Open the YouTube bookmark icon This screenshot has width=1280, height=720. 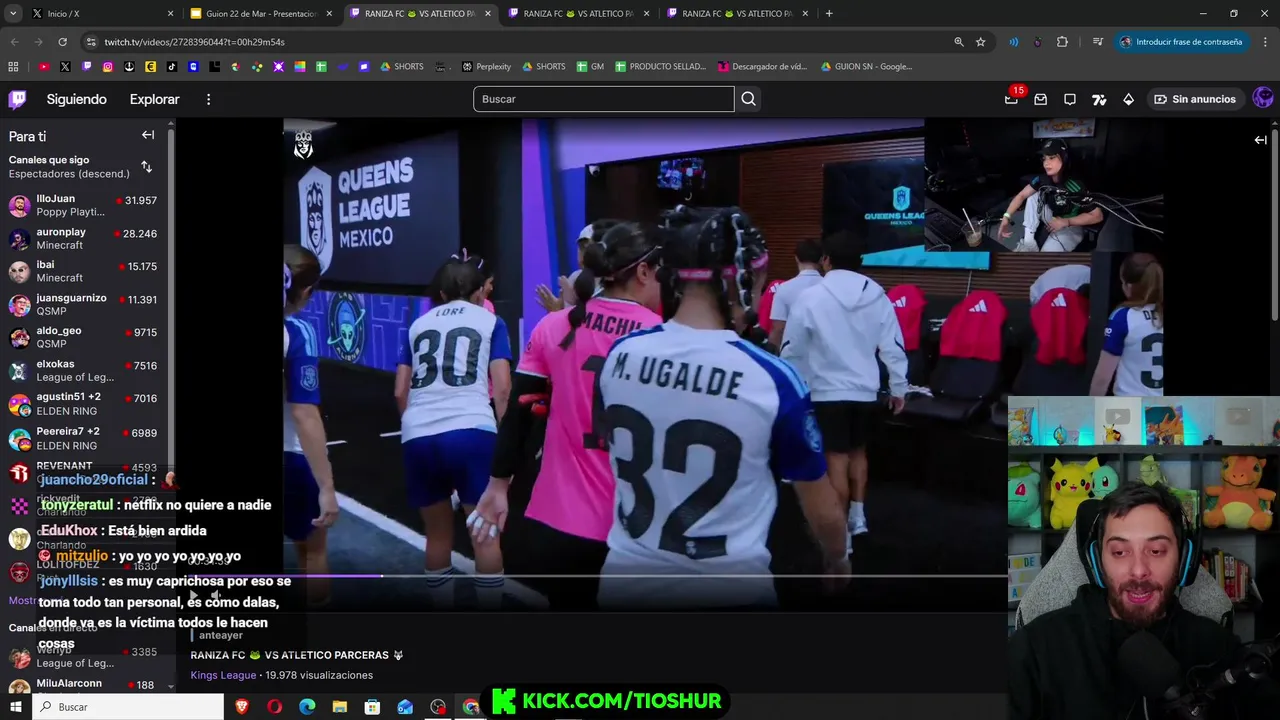pos(44,67)
